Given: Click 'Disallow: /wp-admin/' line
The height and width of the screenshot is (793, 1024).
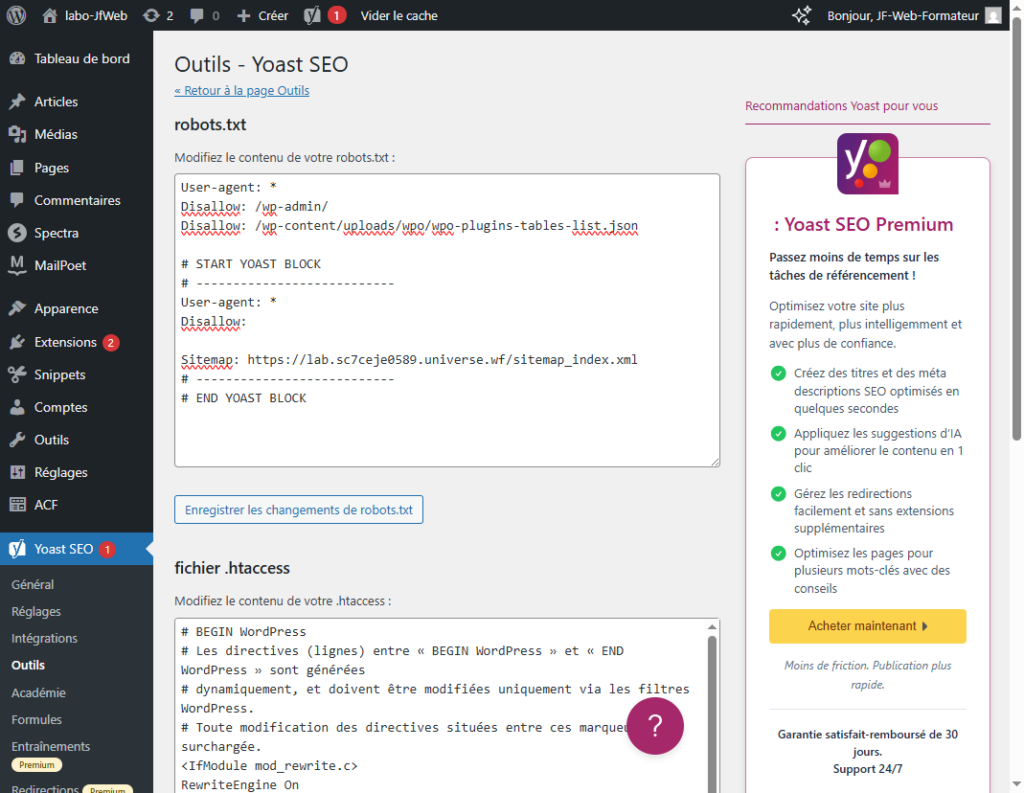Looking at the screenshot, I should point(254,206).
